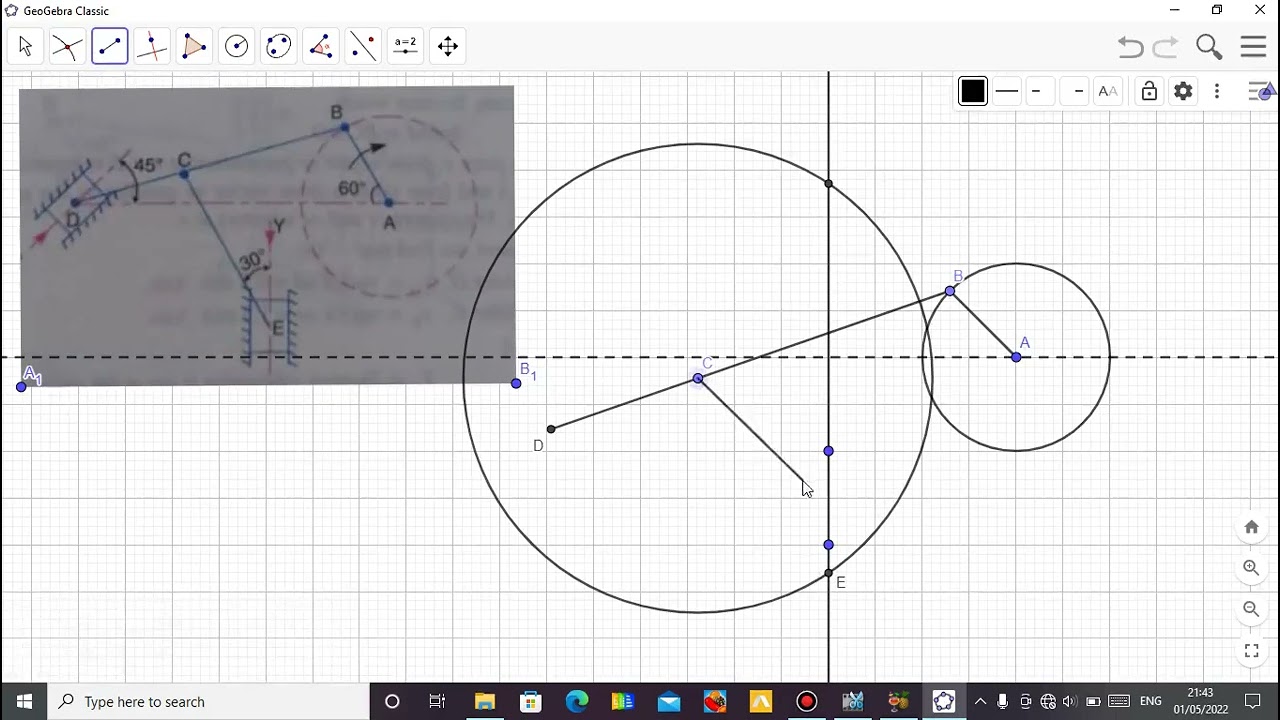Select the Polygon tool
Screen dimensions: 1280x720
194,46
